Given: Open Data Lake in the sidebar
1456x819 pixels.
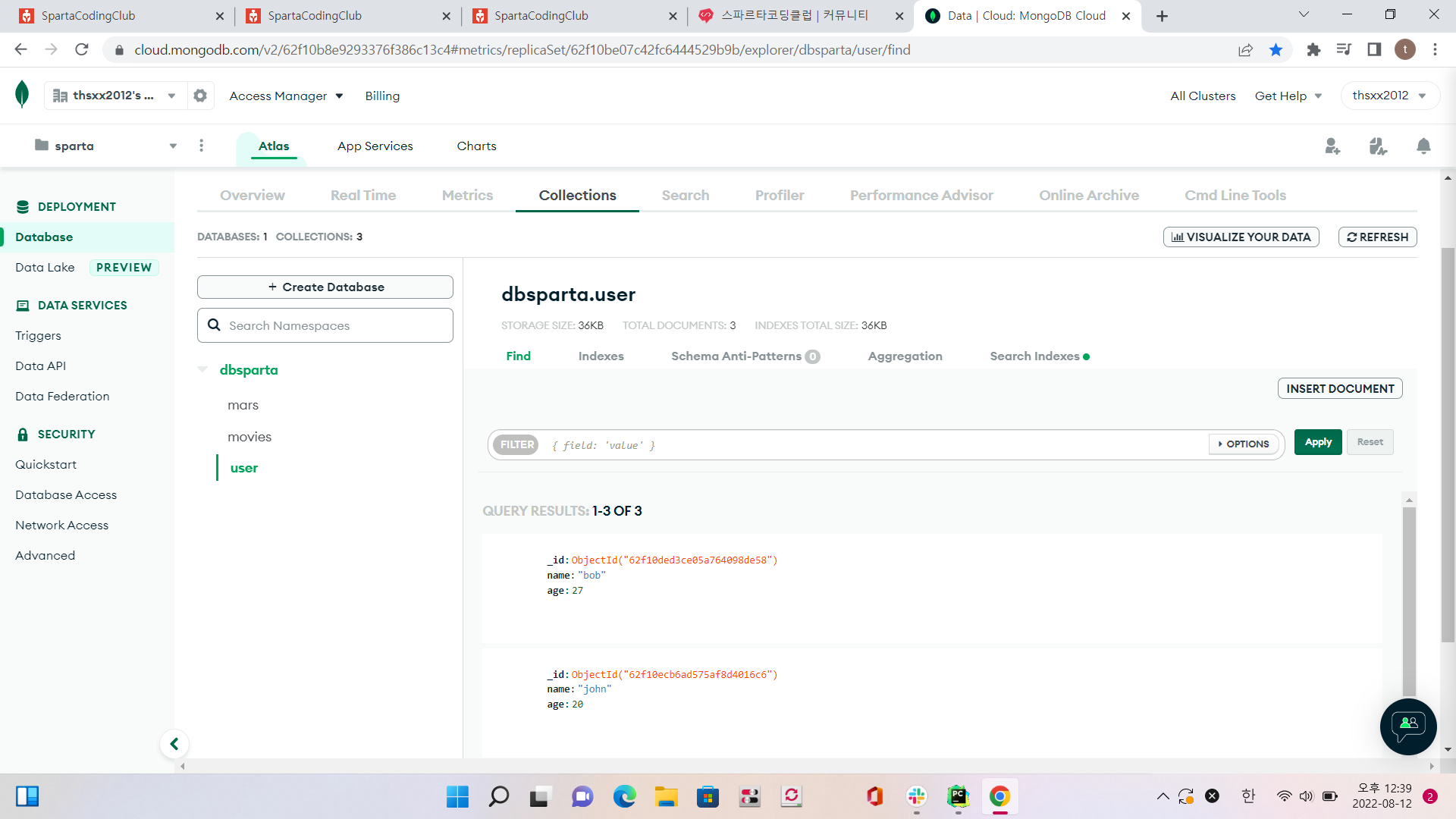Looking at the screenshot, I should pyautogui.click(x=45, y=267).
